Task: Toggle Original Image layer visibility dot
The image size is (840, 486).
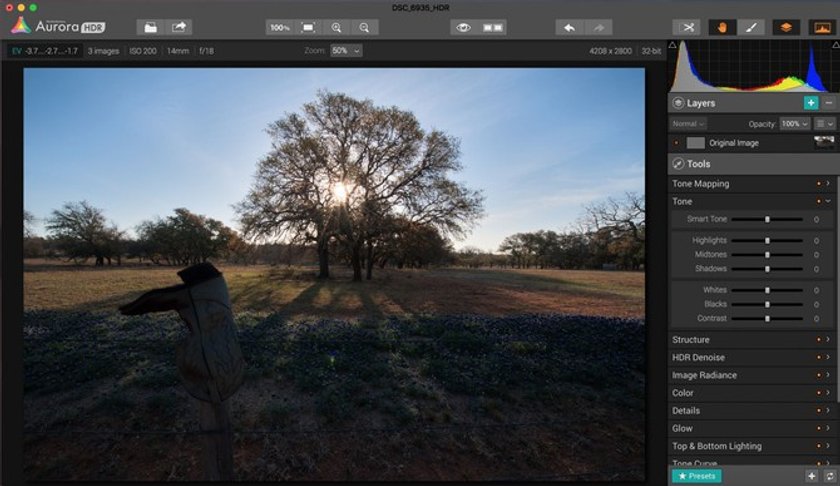Action: (x=676, y=143)
